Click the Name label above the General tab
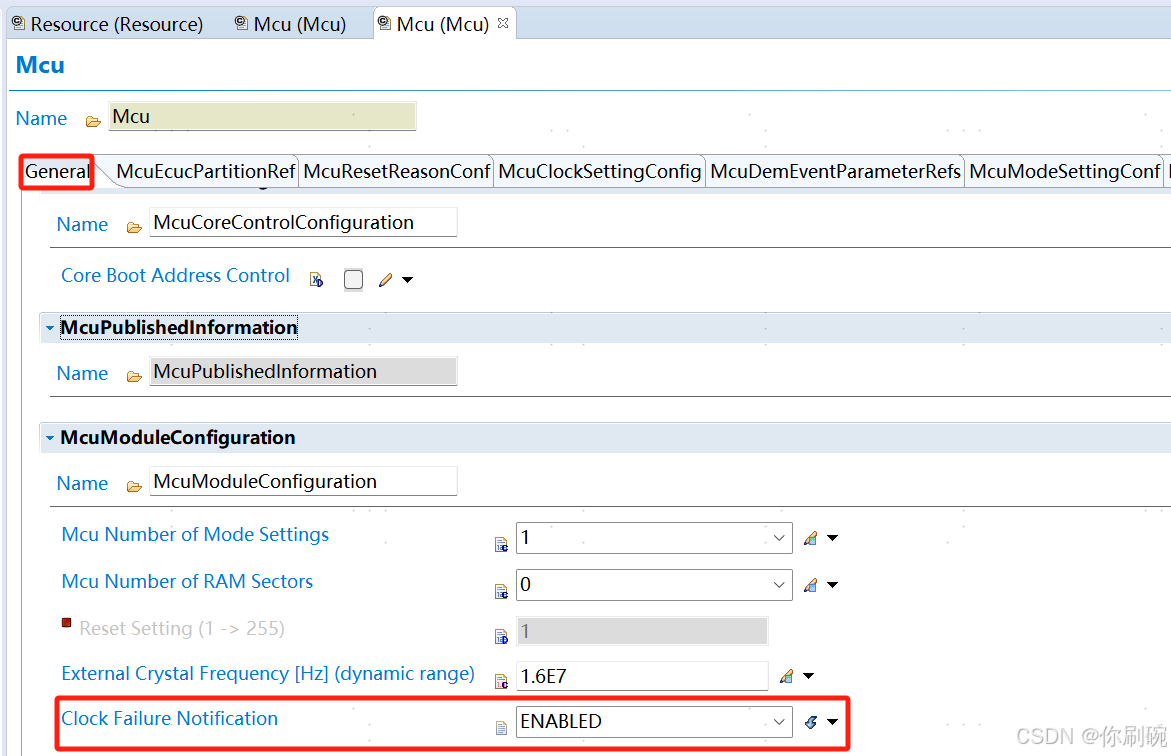The image size is (1171, 756). click(x=41, y=118)
